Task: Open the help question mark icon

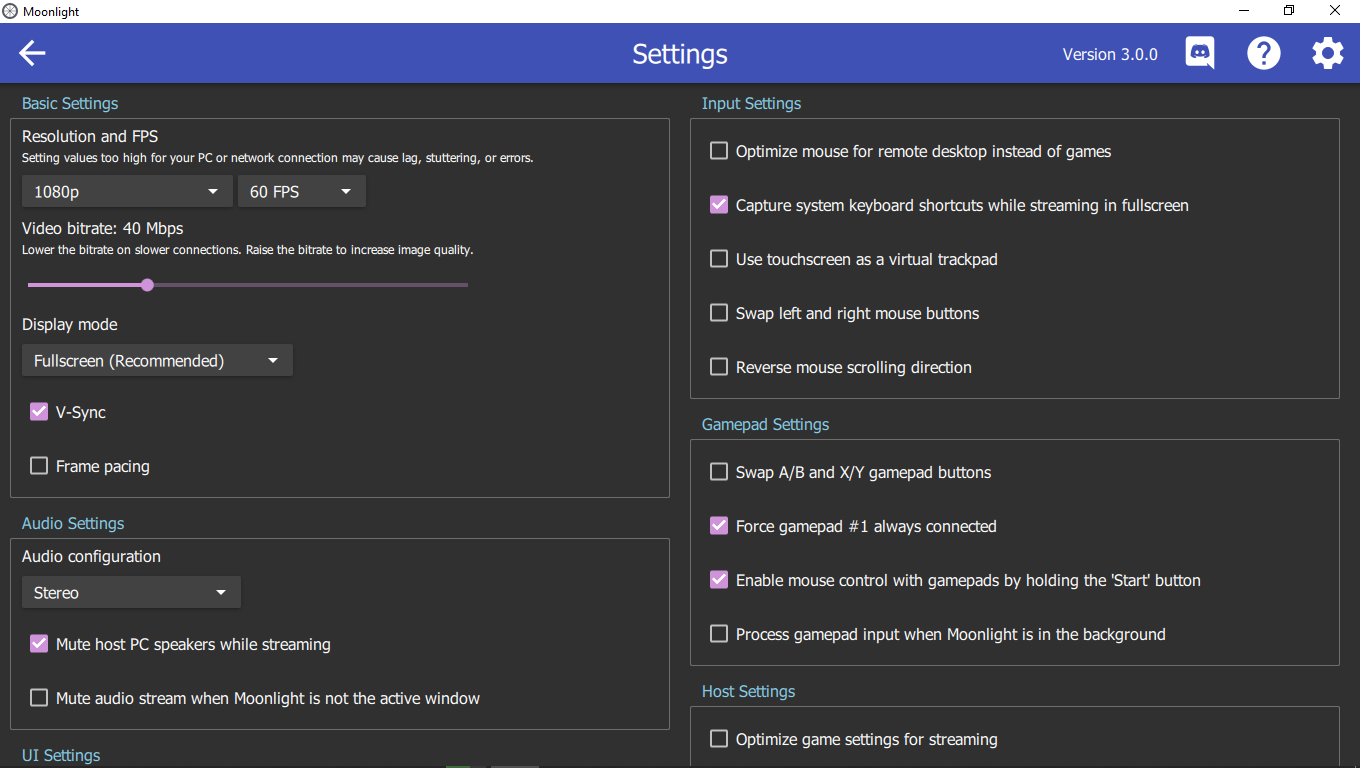Action: (x=1264, y=53)
